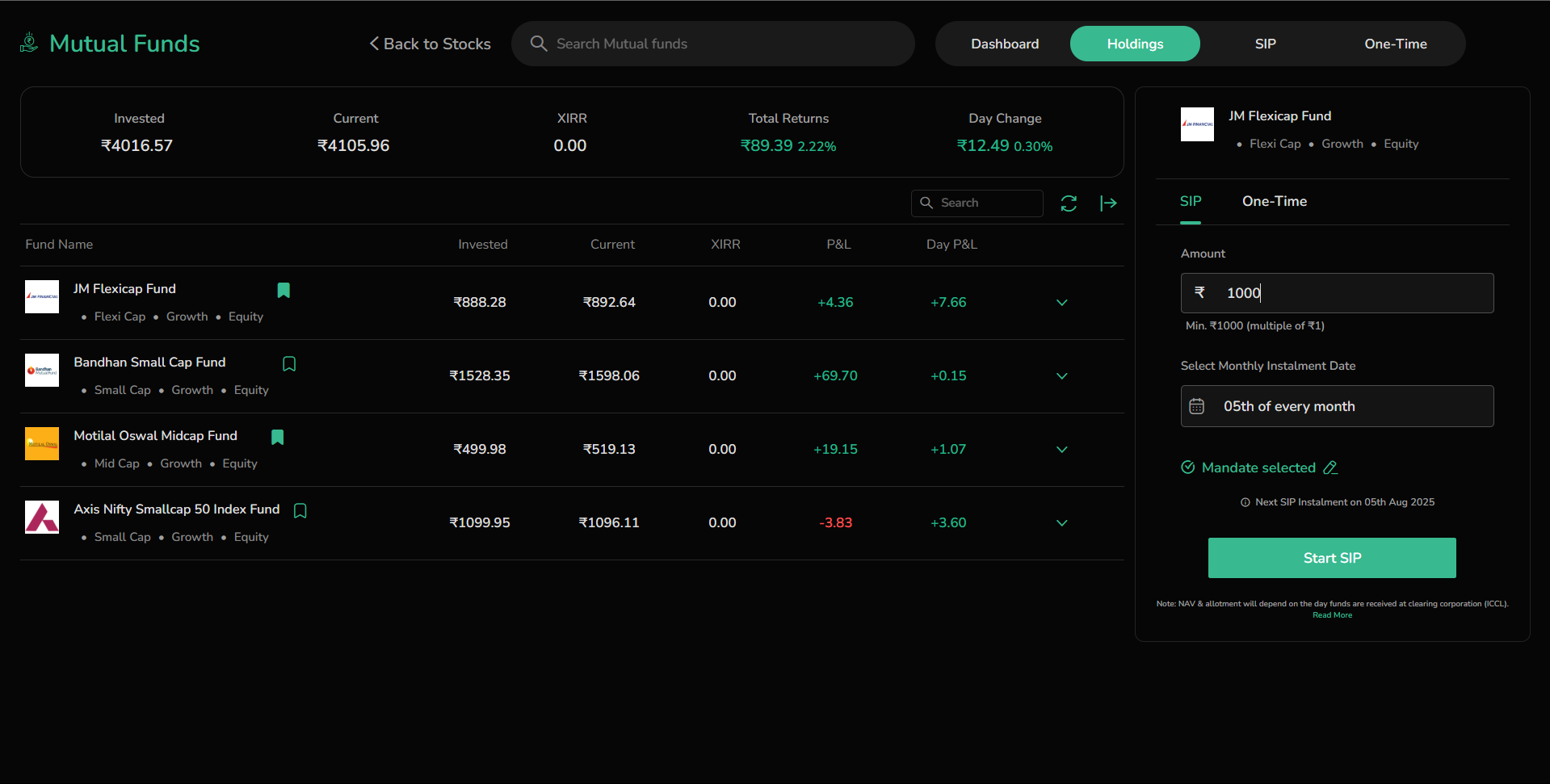1550x784 pixels.
Task: Click the ₹1598.06 current value cell
Action: point(609,375)
